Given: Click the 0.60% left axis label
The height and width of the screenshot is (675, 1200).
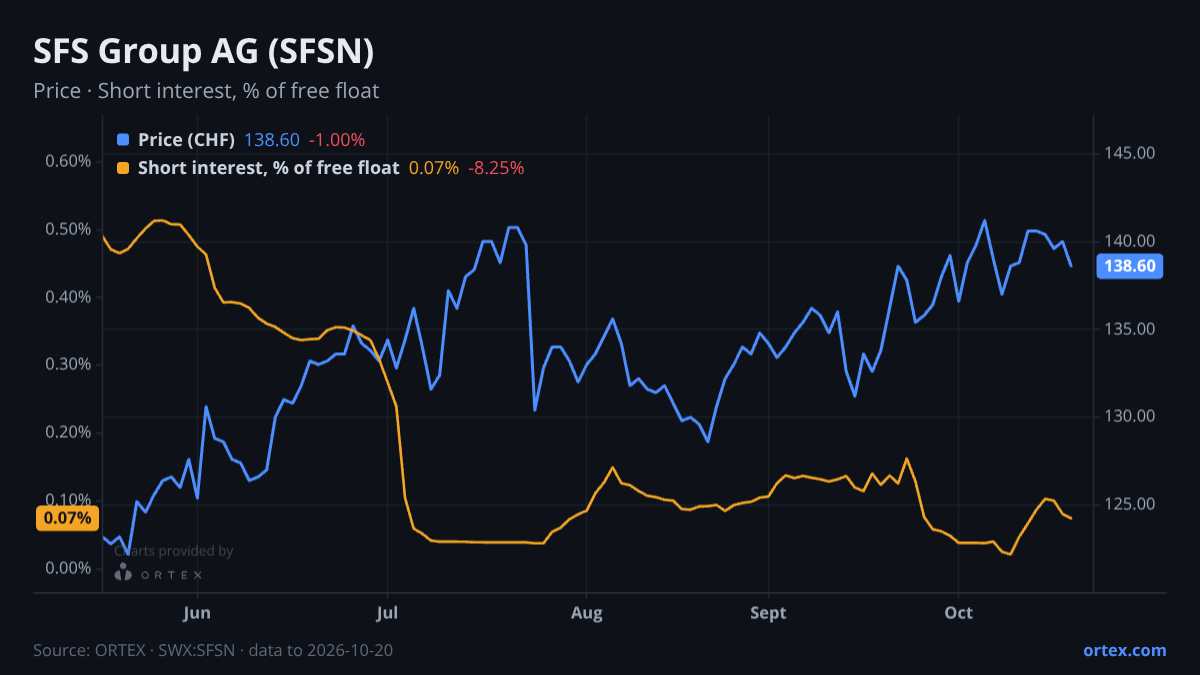Looking at the screenshot, I should pyautogui.click(x=69, y=161).
